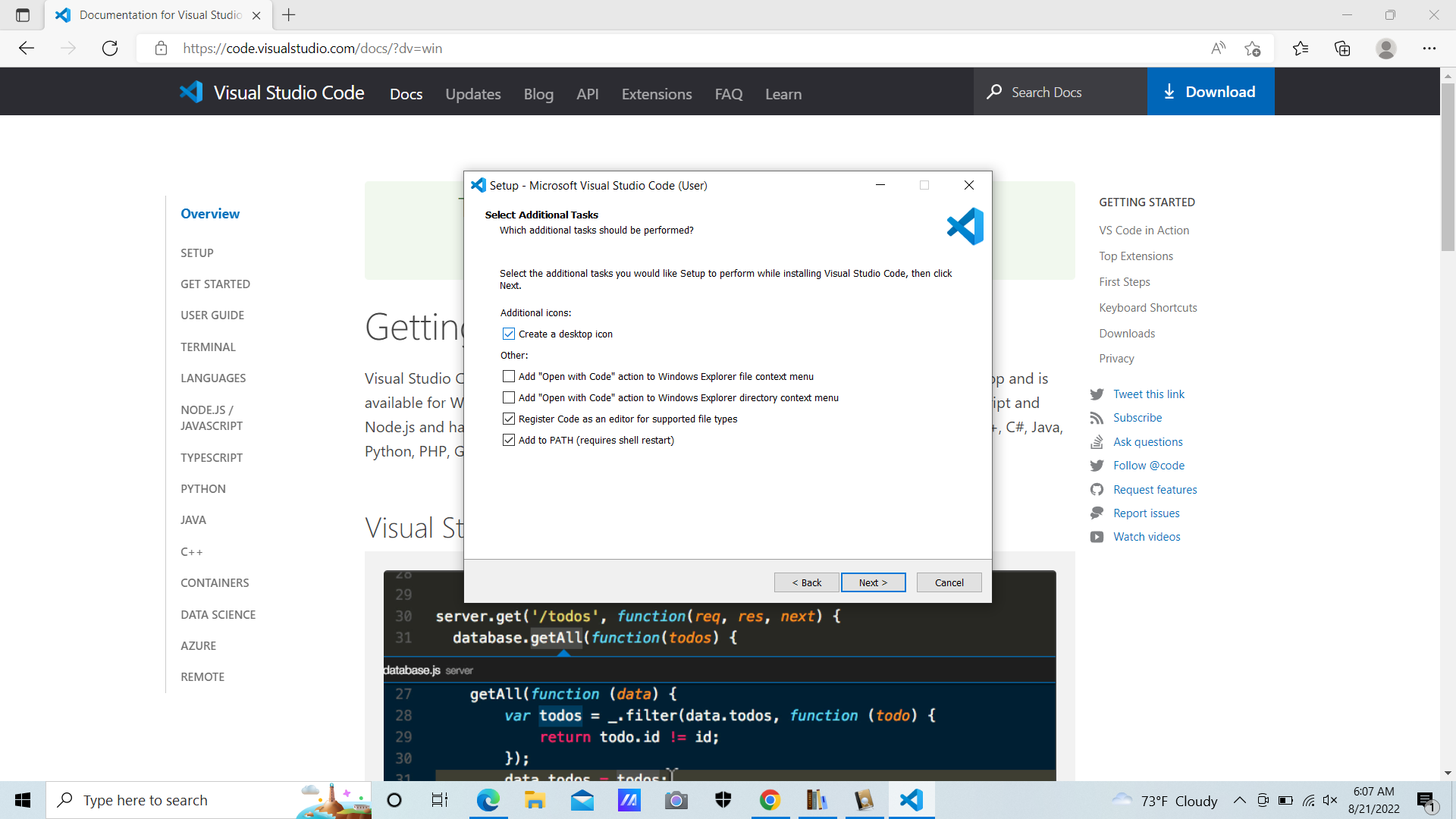Open Camera app from taskbar
The width and height of the screenshot is (1456, 819).
(676, 800)
